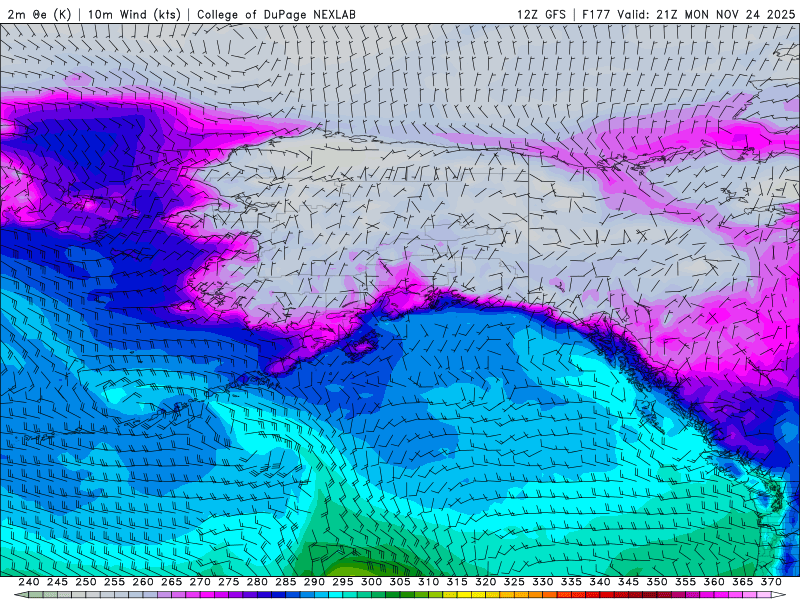Click the 'F177' forecast hour text
Screen dimensions: 800x600
click(x=596, y=14)
